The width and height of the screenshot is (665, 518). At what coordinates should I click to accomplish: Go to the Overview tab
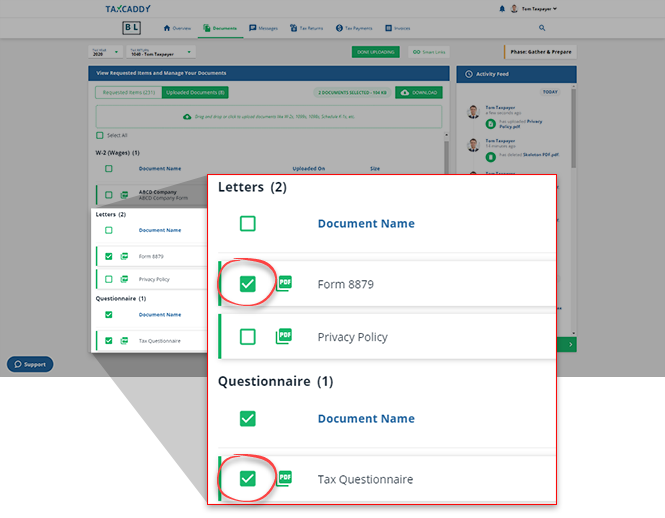(x=177, y=28)
